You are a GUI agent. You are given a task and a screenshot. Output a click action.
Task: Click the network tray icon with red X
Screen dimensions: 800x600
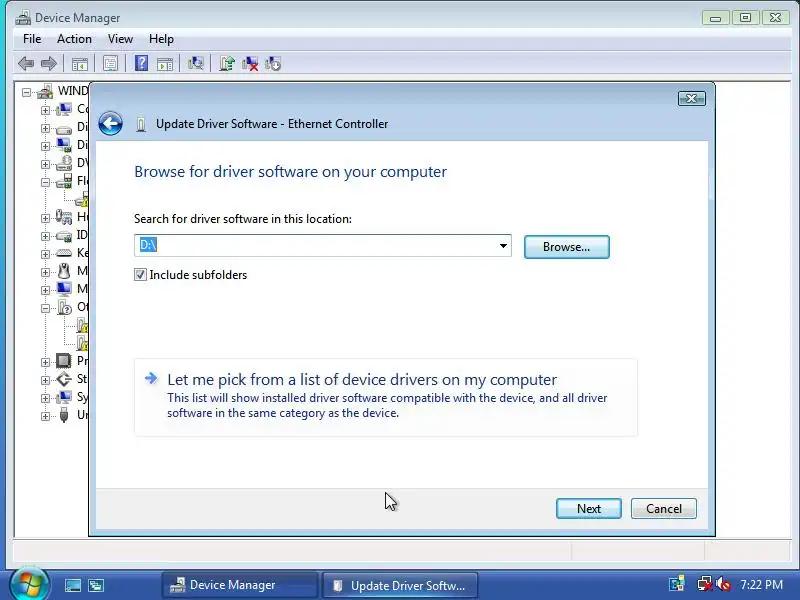point(705,584)
